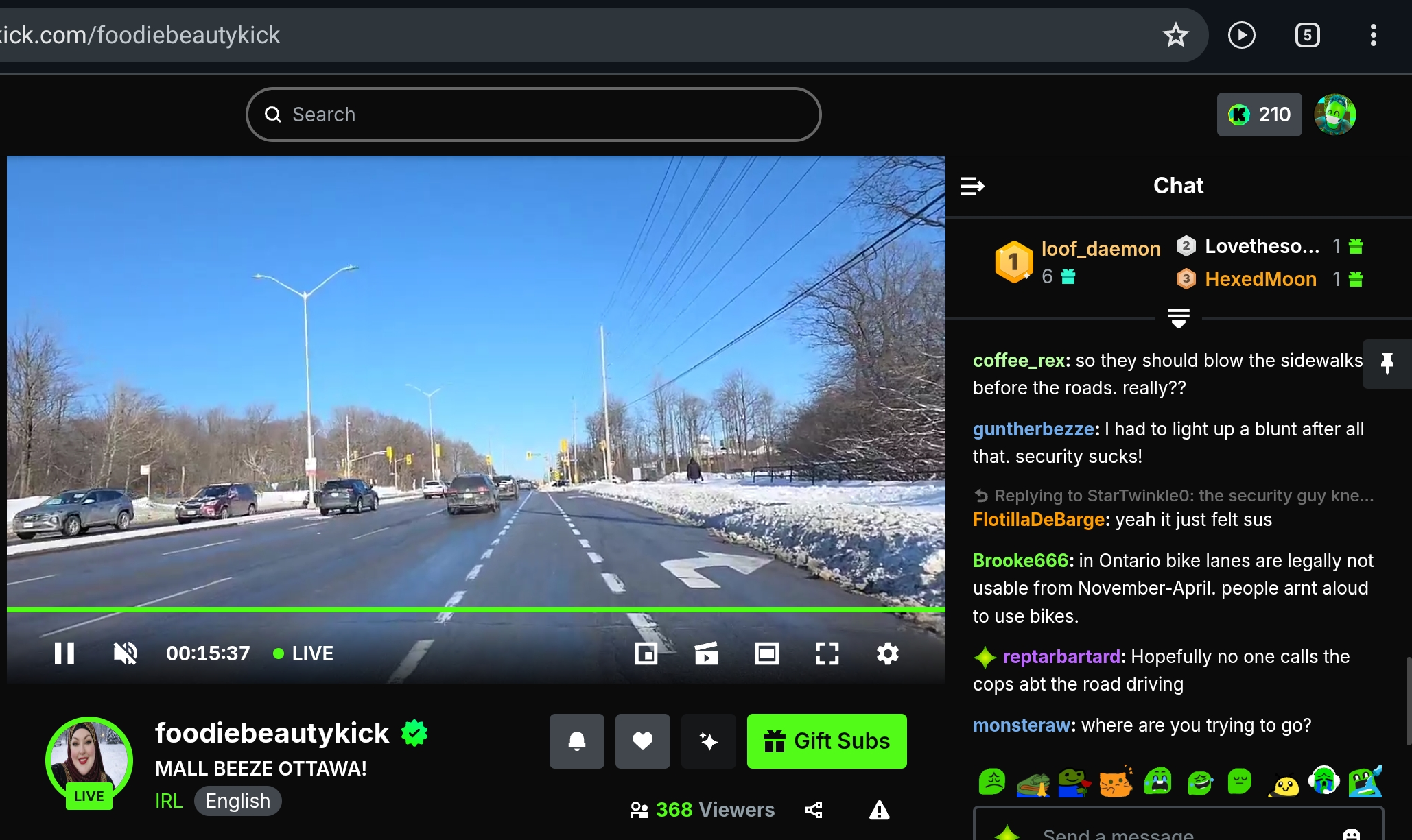Viewport: 1412px width, 840px height.
Task: Follow channel with heart button
Action: coord(643,741)
